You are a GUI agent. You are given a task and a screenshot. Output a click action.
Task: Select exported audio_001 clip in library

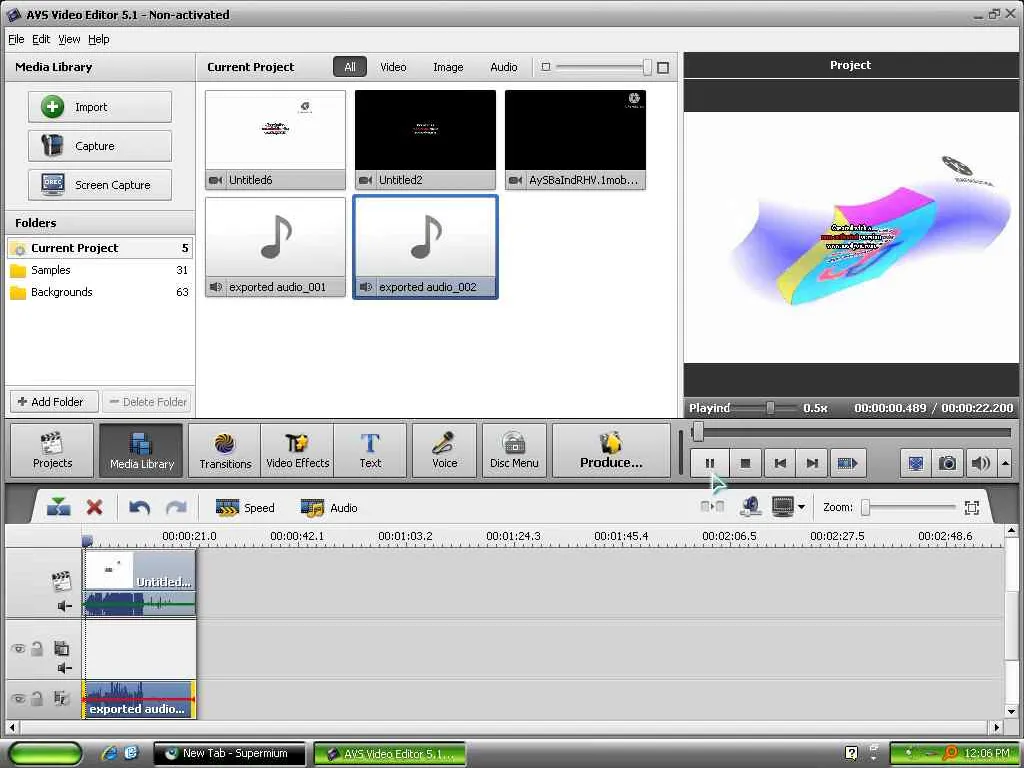point(275,247)
